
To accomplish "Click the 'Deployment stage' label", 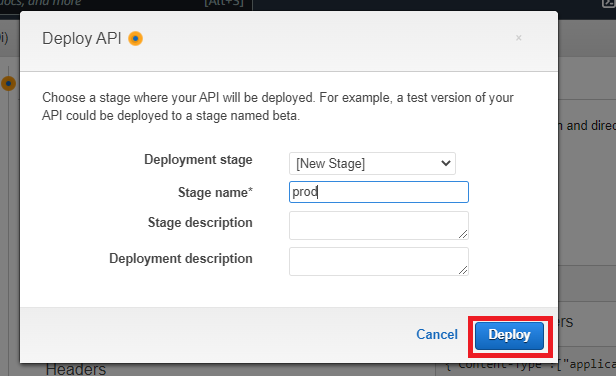I will click(198, 160).
